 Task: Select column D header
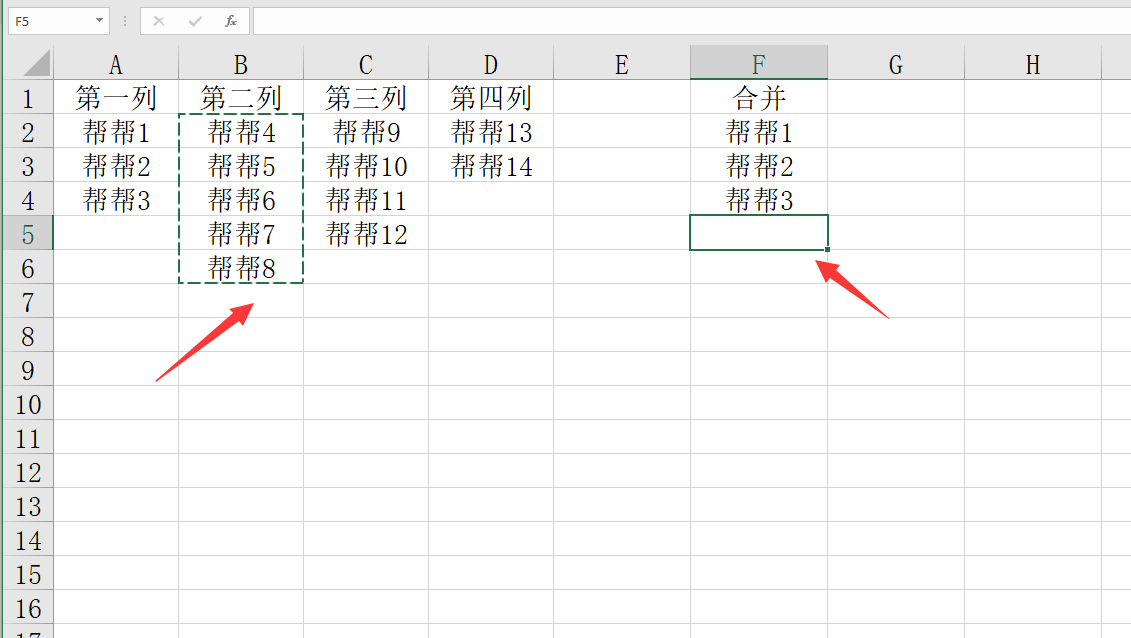pyautogui.click(x=490, y=63)
